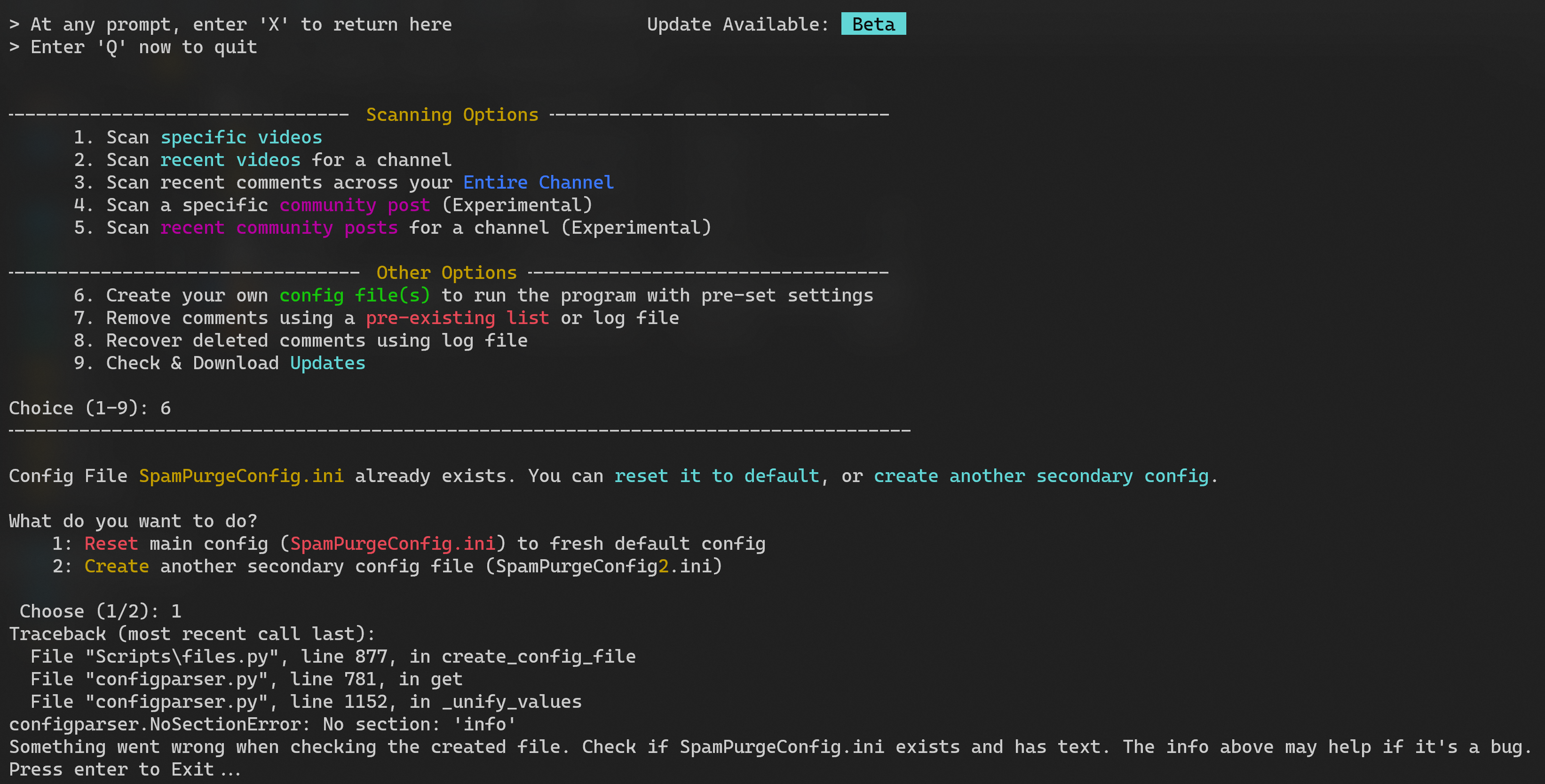Click 'Press enter to Exit...' line
The height and width of the screenshot is (784, 1545).
125,770
